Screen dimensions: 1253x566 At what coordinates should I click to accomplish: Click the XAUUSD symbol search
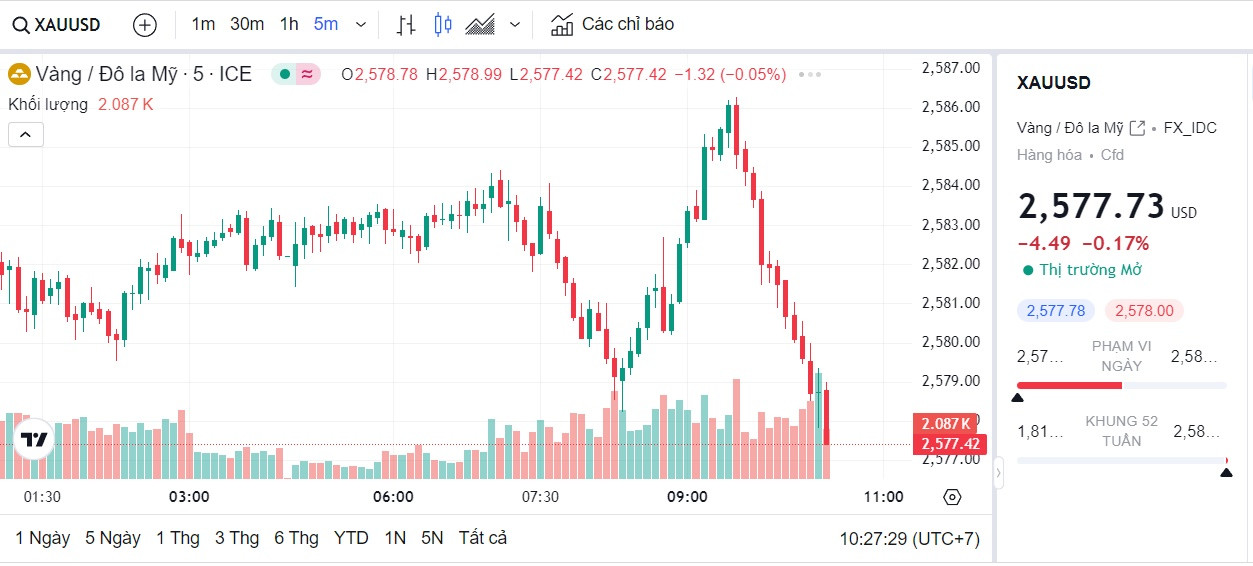(57, 25)
